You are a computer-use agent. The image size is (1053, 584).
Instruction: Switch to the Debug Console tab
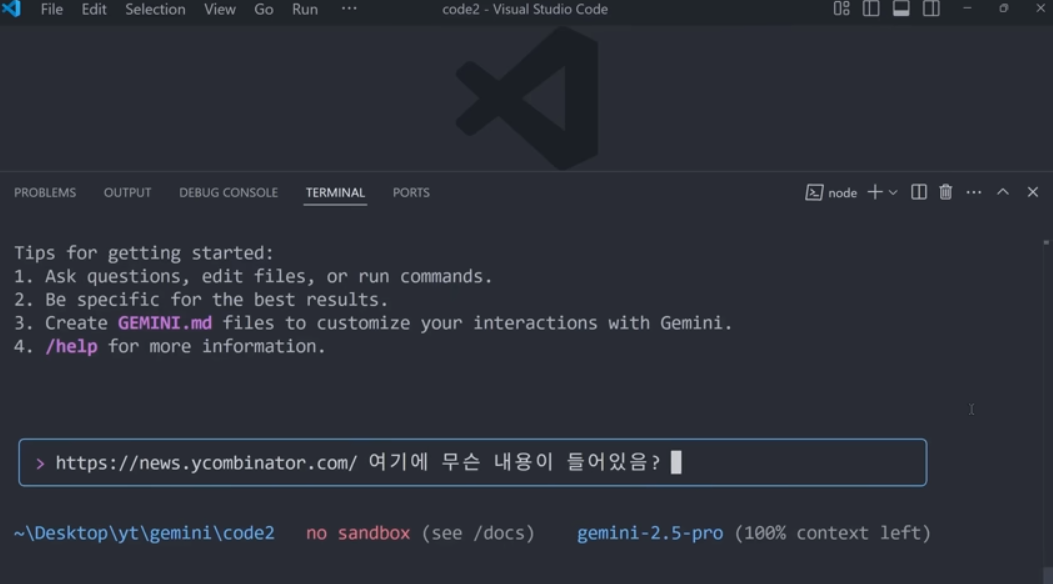[228, 193]
